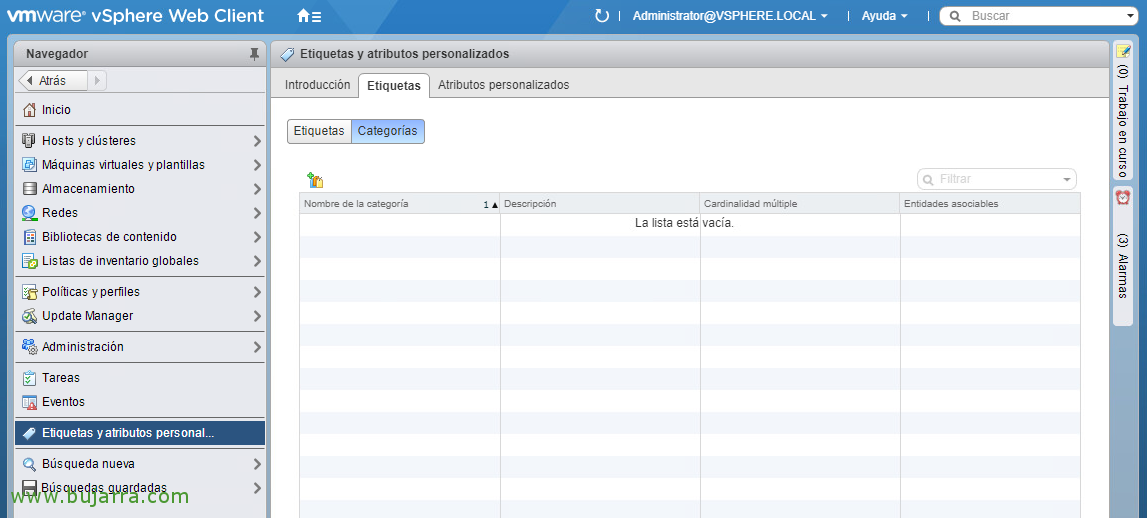Expand the Almacenamiento chevron
The height and width of the screenshot is (518, 1147).
point(257,189)
